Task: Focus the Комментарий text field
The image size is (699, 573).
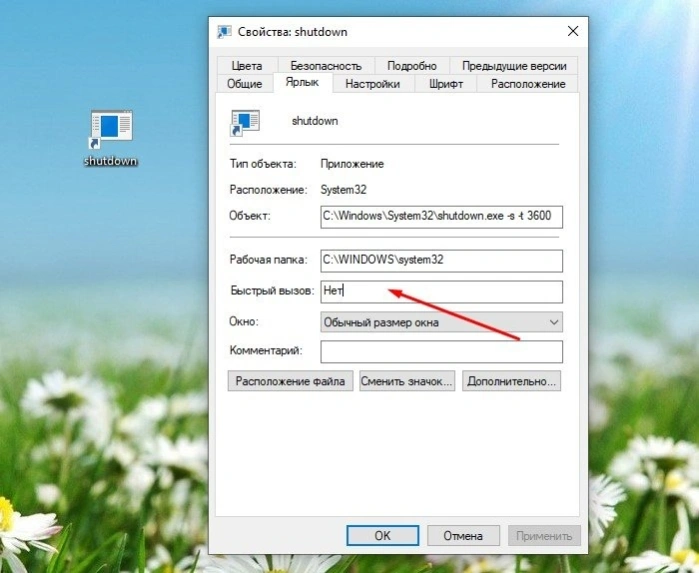Action: click(x=441, y=351)
